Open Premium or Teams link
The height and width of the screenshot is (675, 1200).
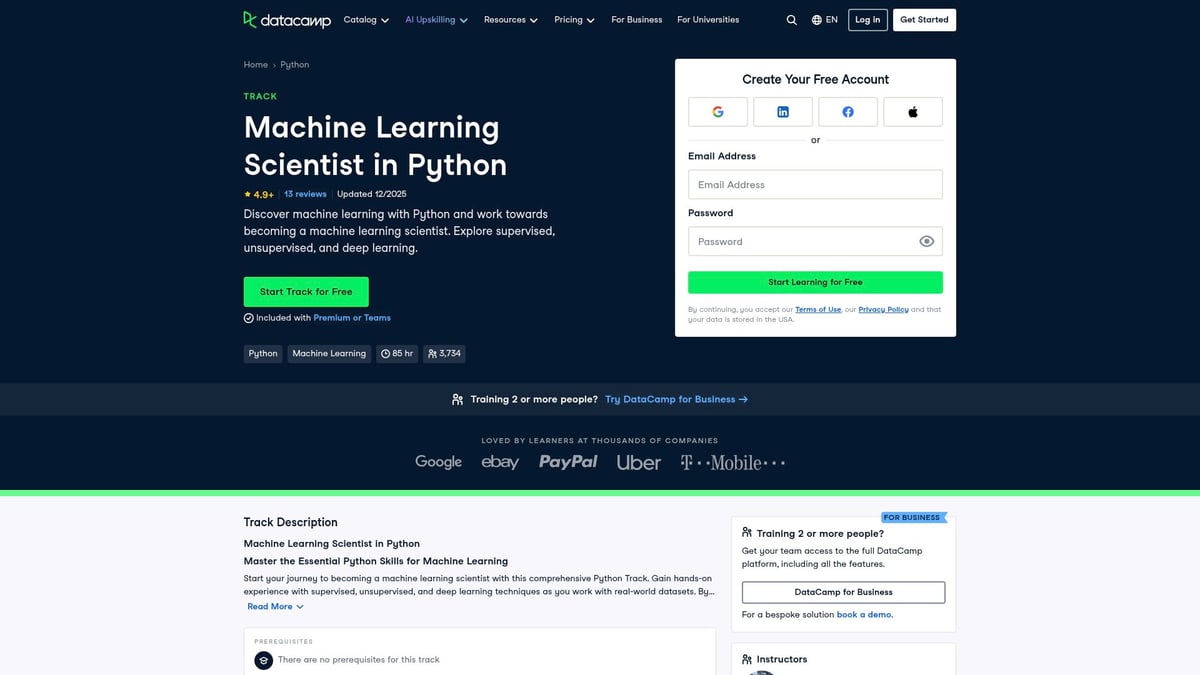tap(352, 318)
